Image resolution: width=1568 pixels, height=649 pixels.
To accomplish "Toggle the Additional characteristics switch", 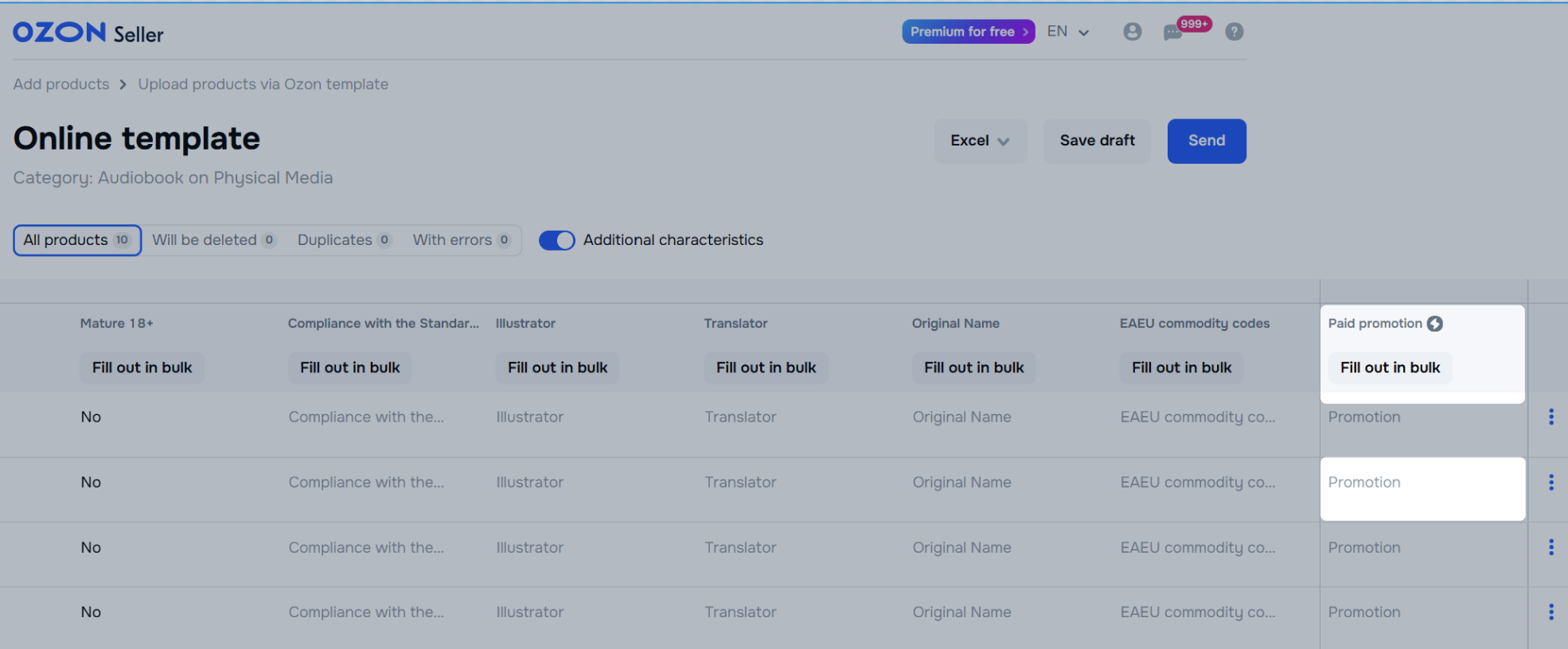I will (x=556, y=240).
